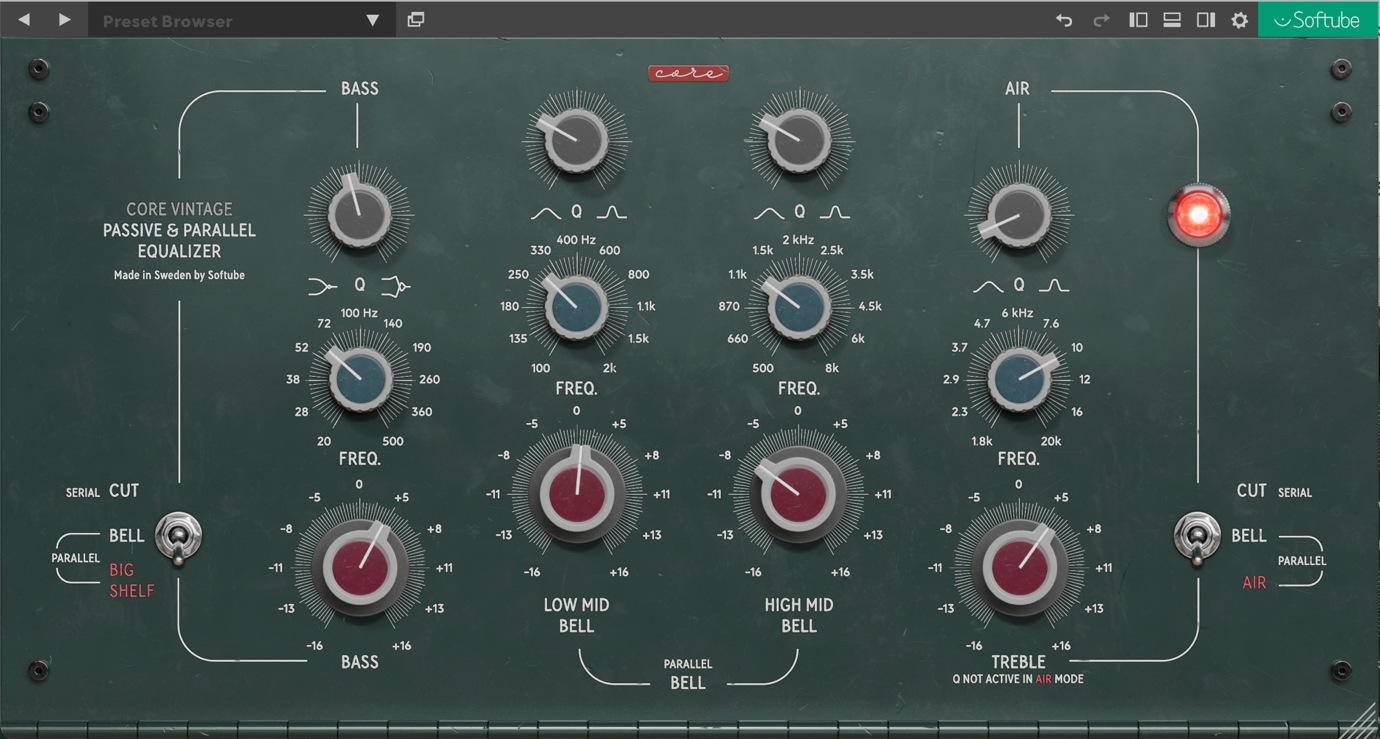Screen dimensions: 1380x739
Task: Load the previous preset with the left arrow
Action: 22,19
